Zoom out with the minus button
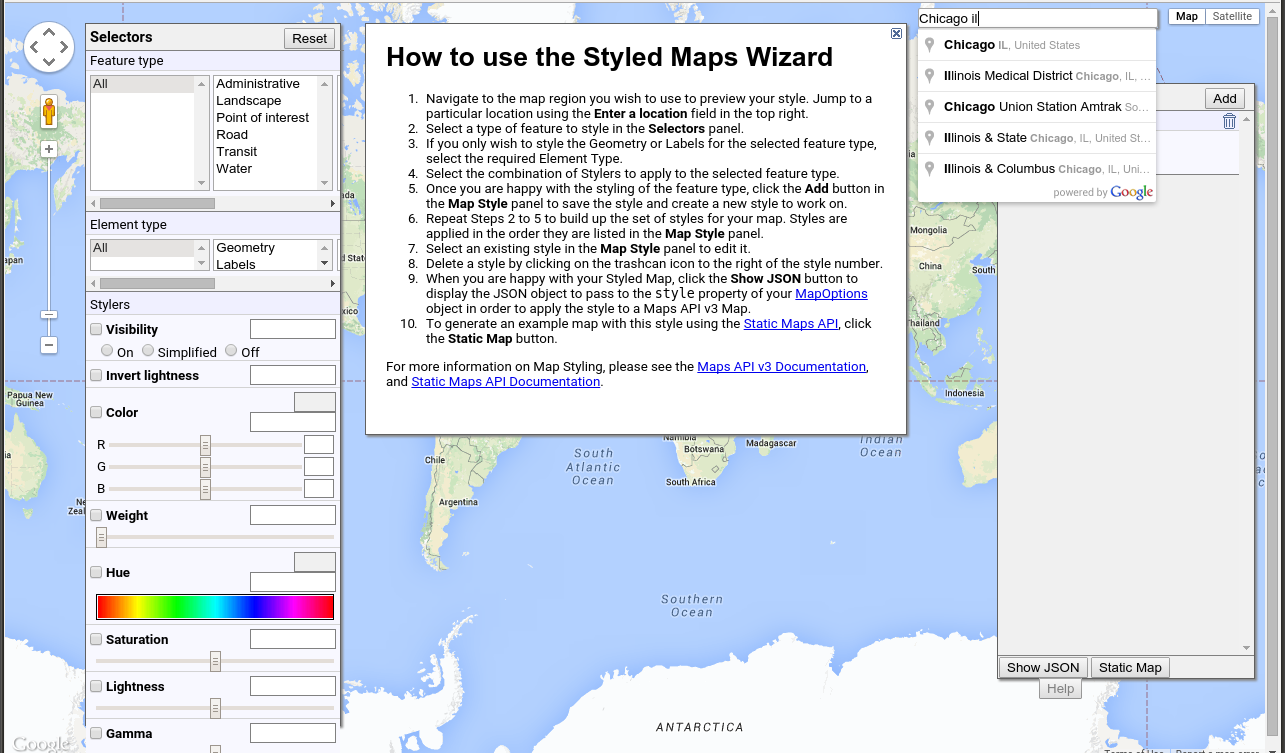 coord(49,345)
